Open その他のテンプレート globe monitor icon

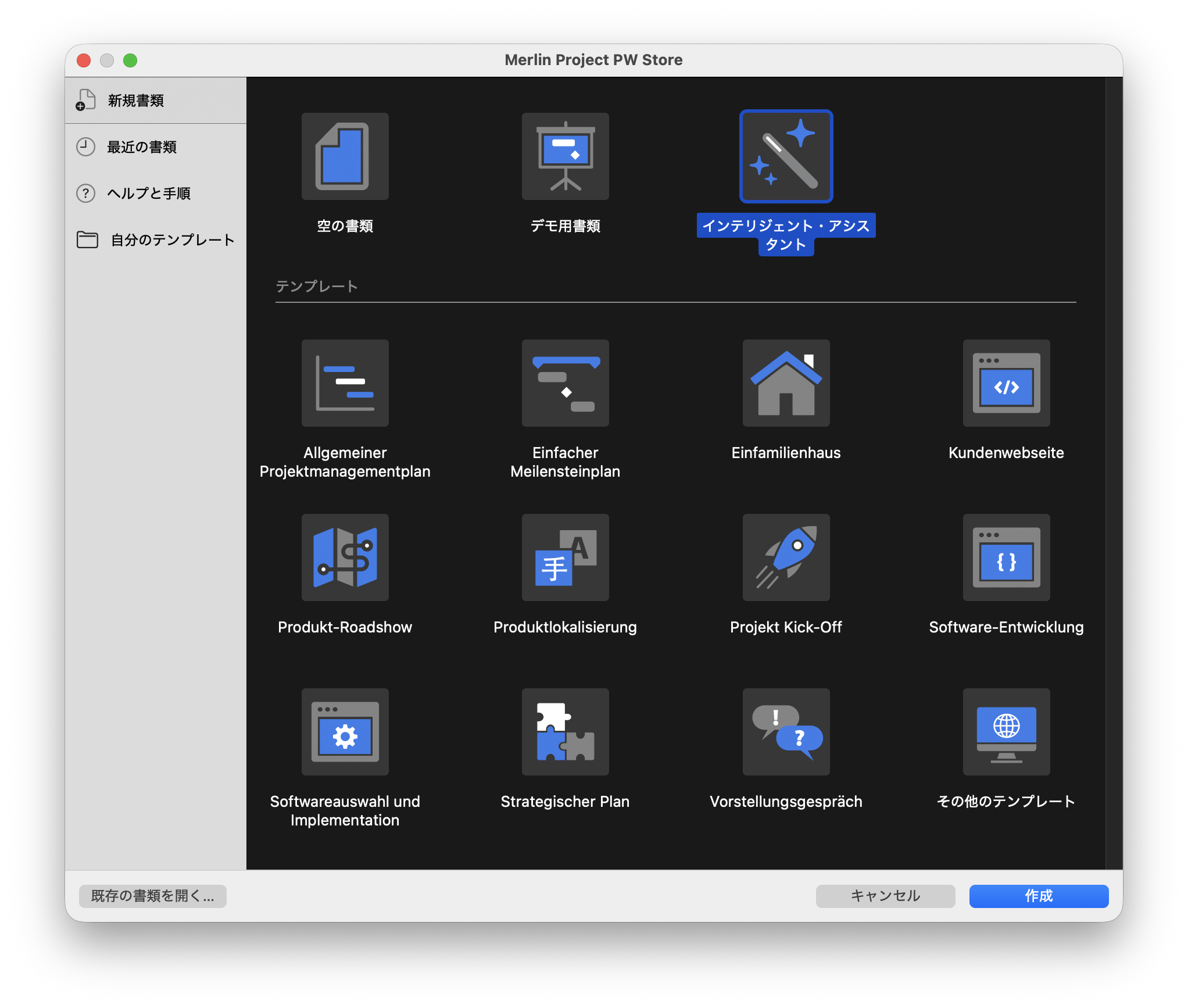pyautogui.click(x=1006, y=732)
